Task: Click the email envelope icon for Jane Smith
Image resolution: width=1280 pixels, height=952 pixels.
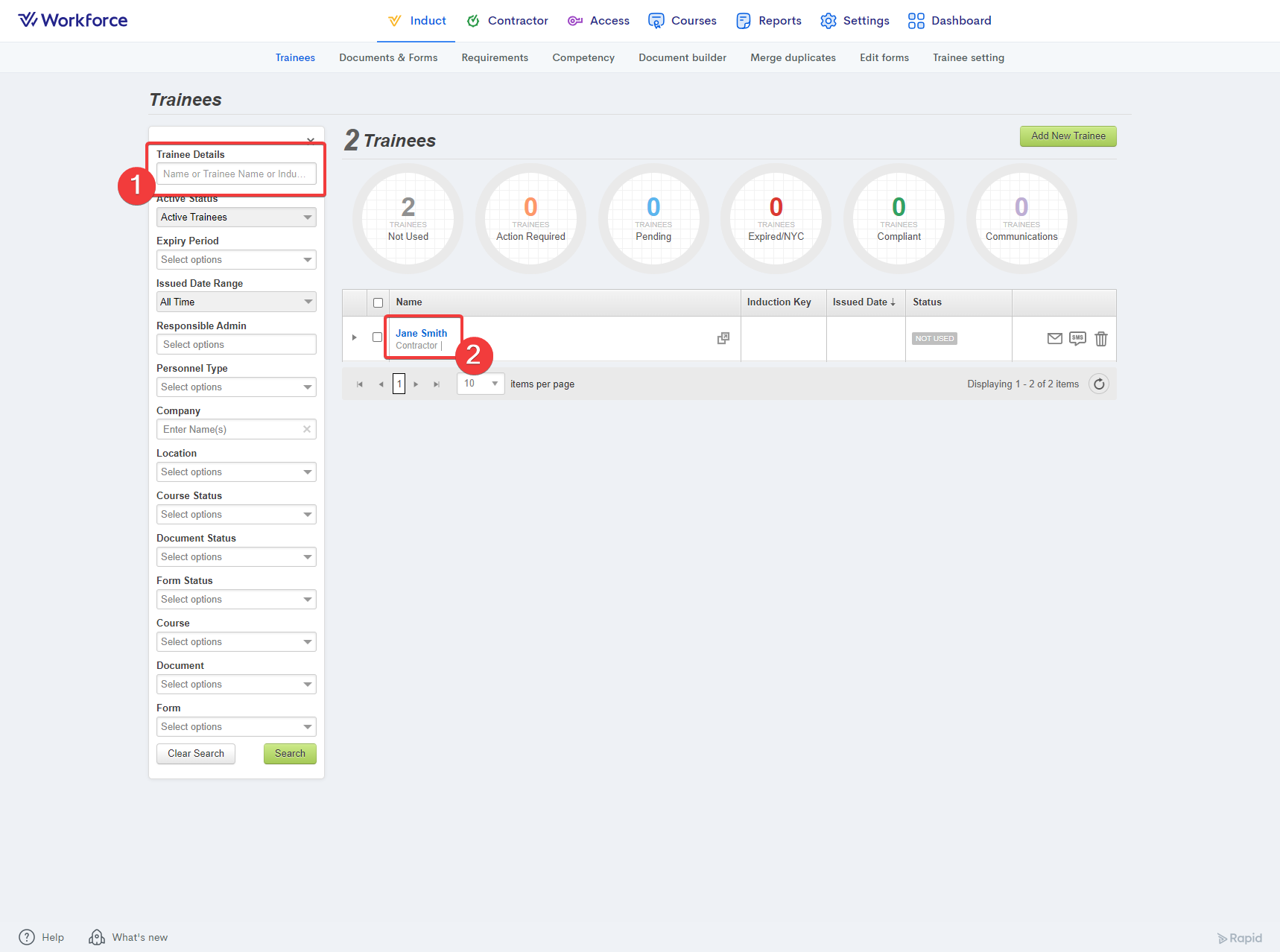Action: [x=1054, y=339]
